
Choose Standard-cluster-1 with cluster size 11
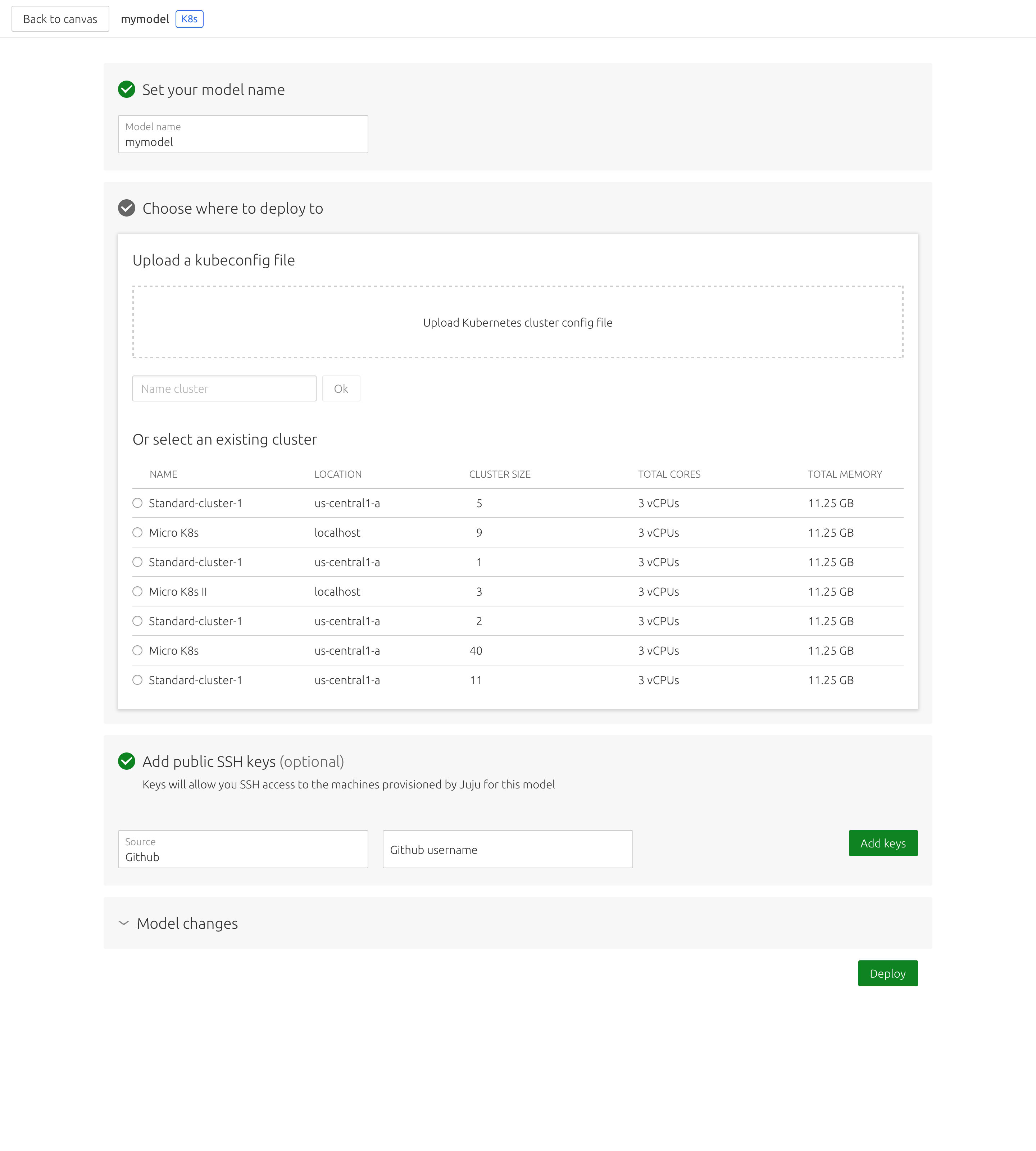pos(137,680)
